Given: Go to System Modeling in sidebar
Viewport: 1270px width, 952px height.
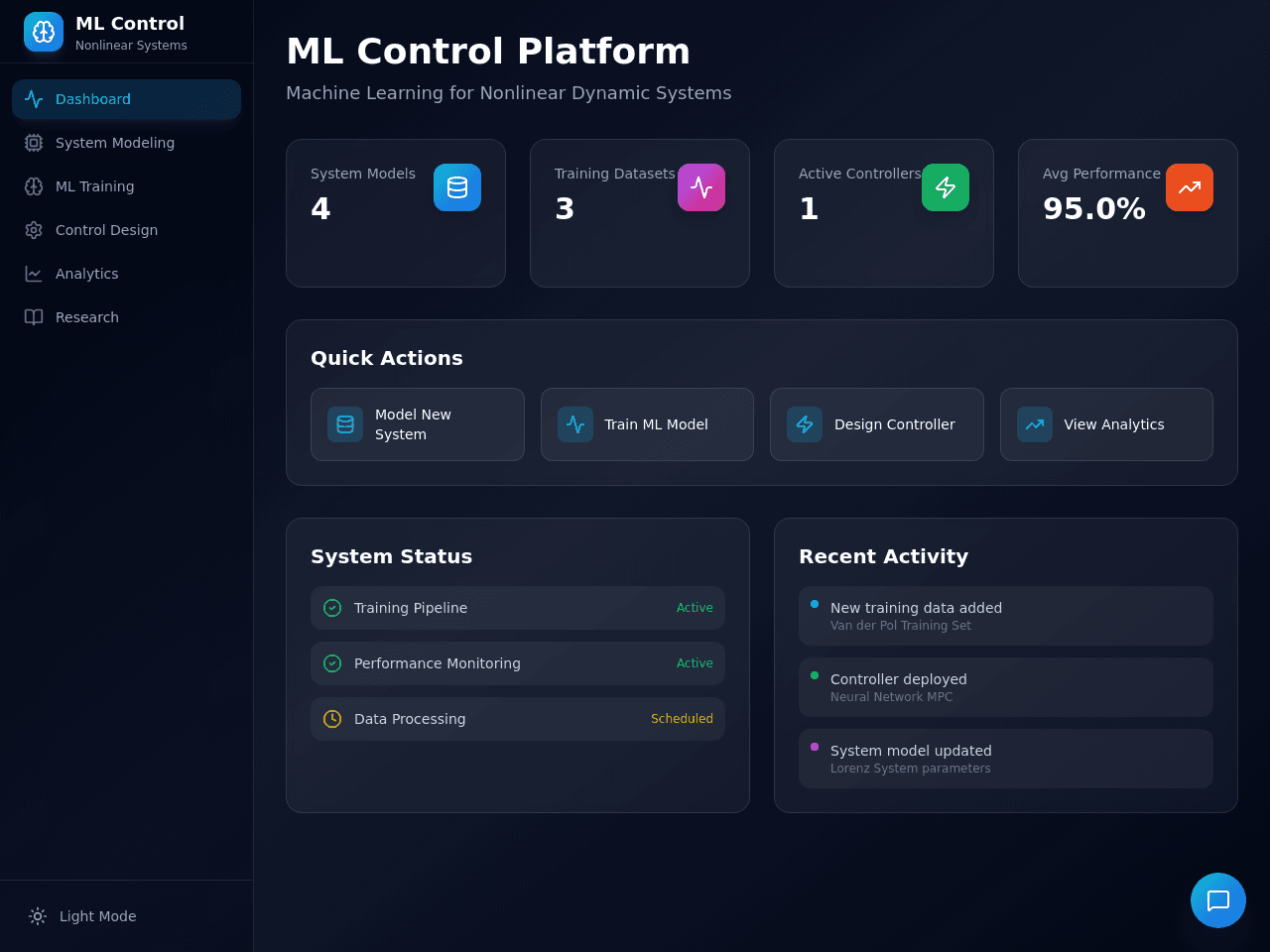Looking at the screenshot, I should click(x=126, y=143).
